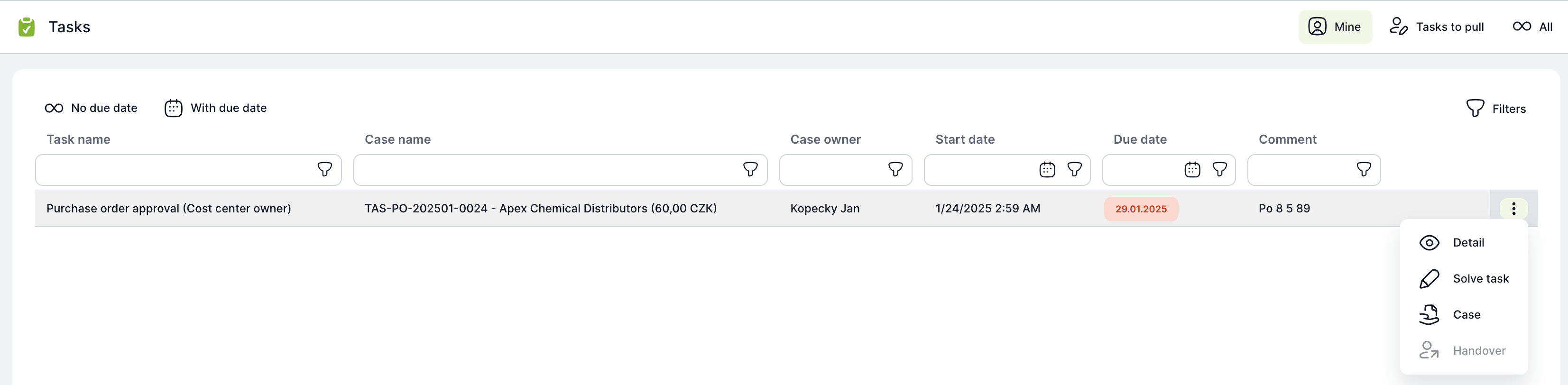This screenshot has width=1568, height=385.
Task: Toggle the No due date filter
Action: pos(92,108)
